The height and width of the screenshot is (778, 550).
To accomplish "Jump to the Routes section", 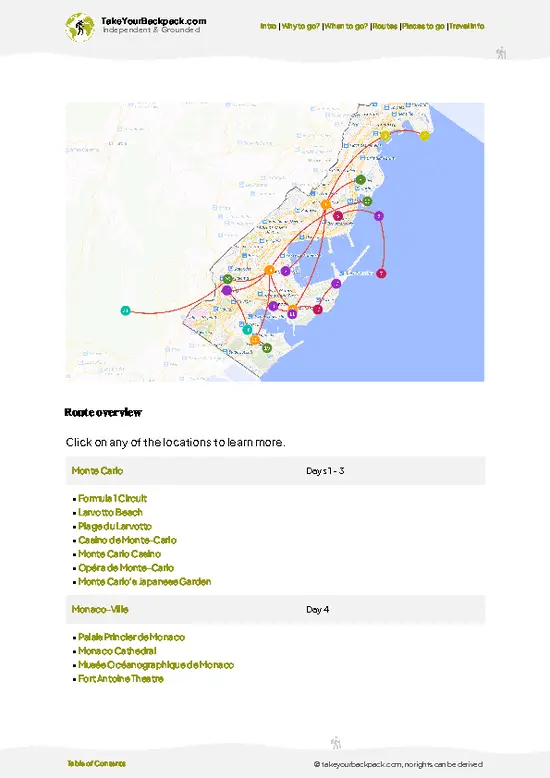I will point(385,26).
